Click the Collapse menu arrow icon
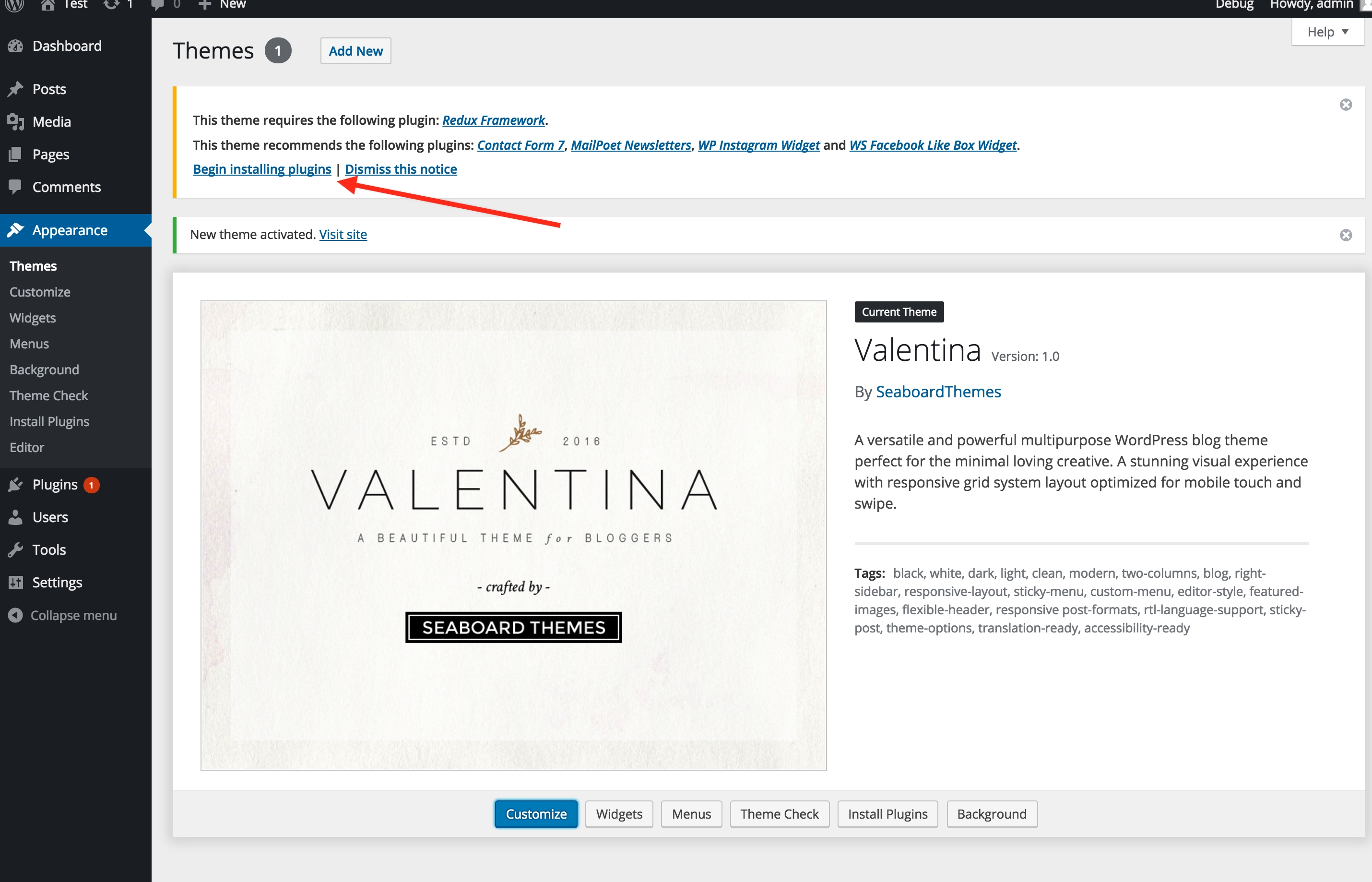 click(x=15, y=615)
